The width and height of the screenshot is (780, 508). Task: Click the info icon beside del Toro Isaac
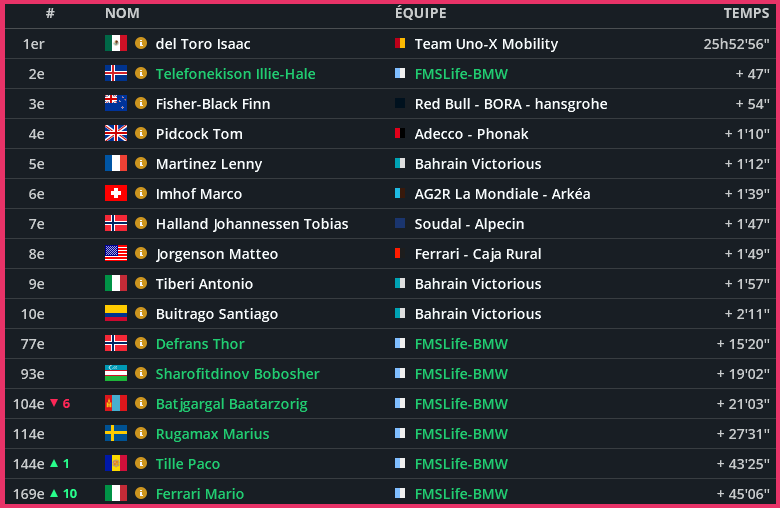[141, 44]
